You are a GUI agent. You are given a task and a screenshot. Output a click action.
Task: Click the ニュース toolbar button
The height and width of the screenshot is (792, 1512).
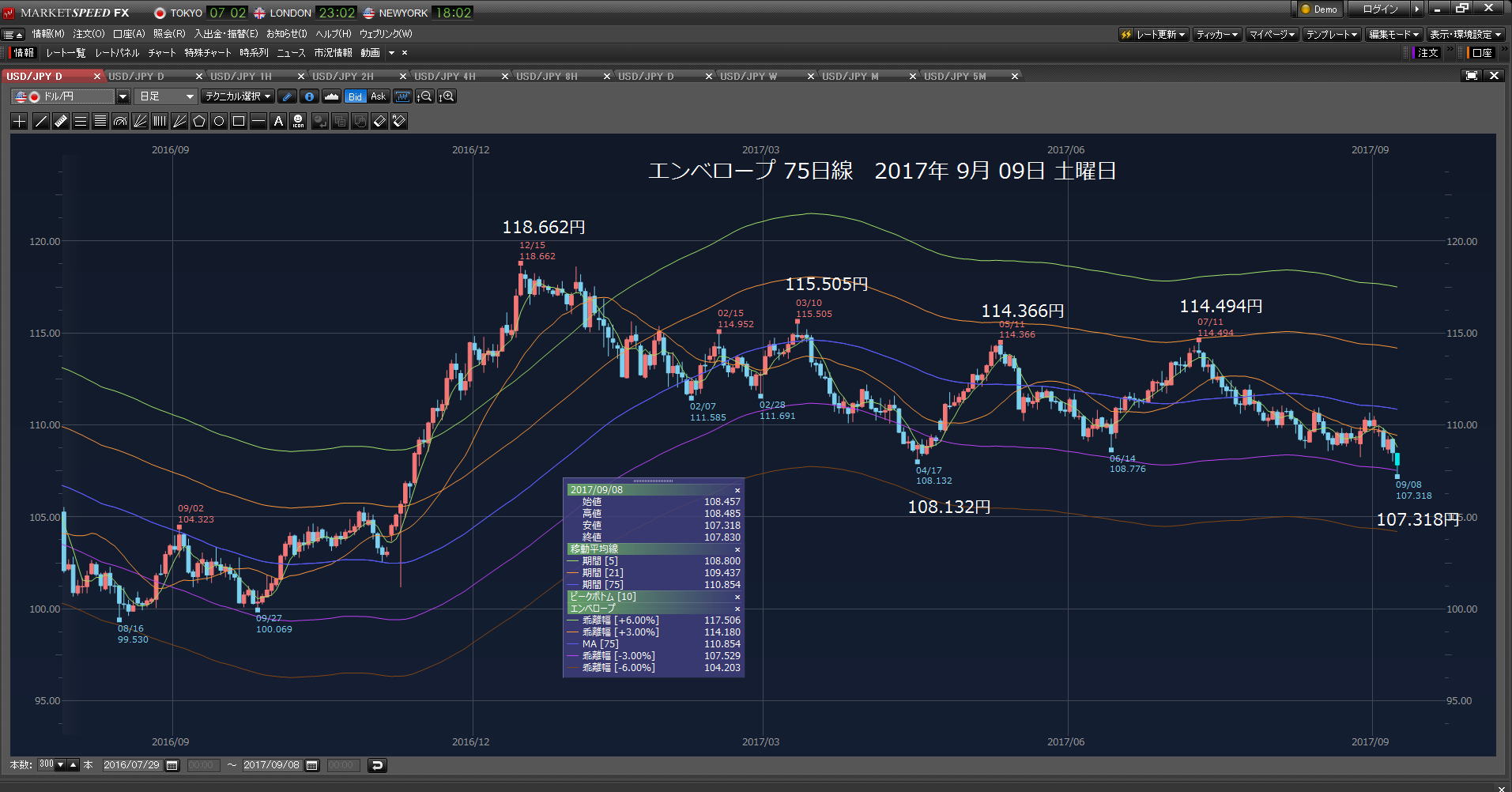(291, 53)
